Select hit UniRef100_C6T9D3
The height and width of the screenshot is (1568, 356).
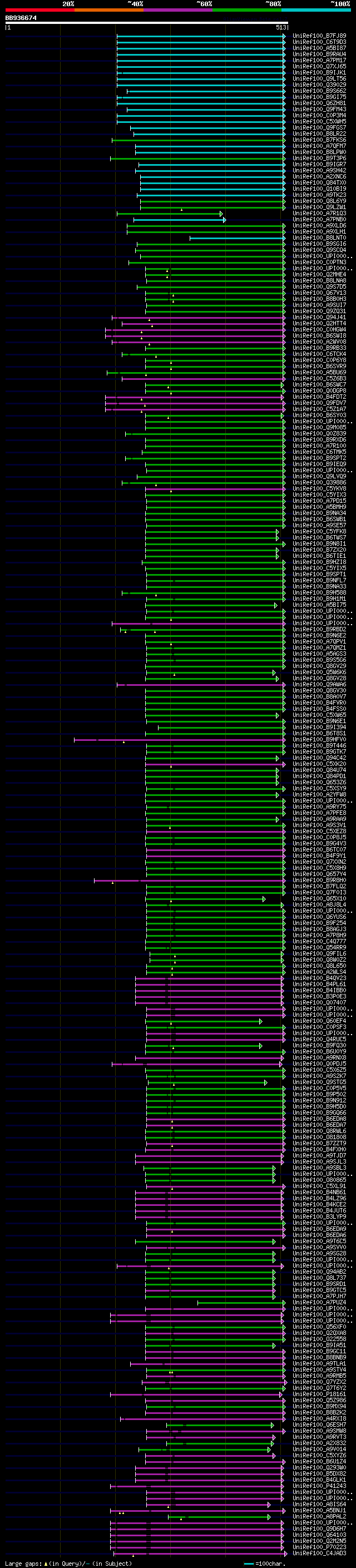pos(319,42)
